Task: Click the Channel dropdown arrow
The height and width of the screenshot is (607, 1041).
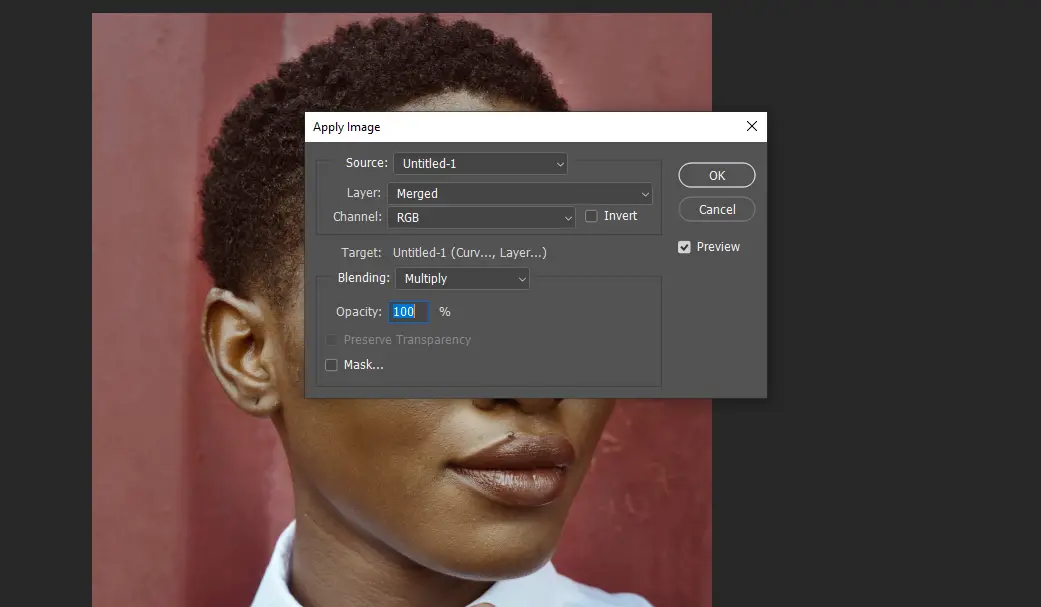Action: tap(568, 217)
